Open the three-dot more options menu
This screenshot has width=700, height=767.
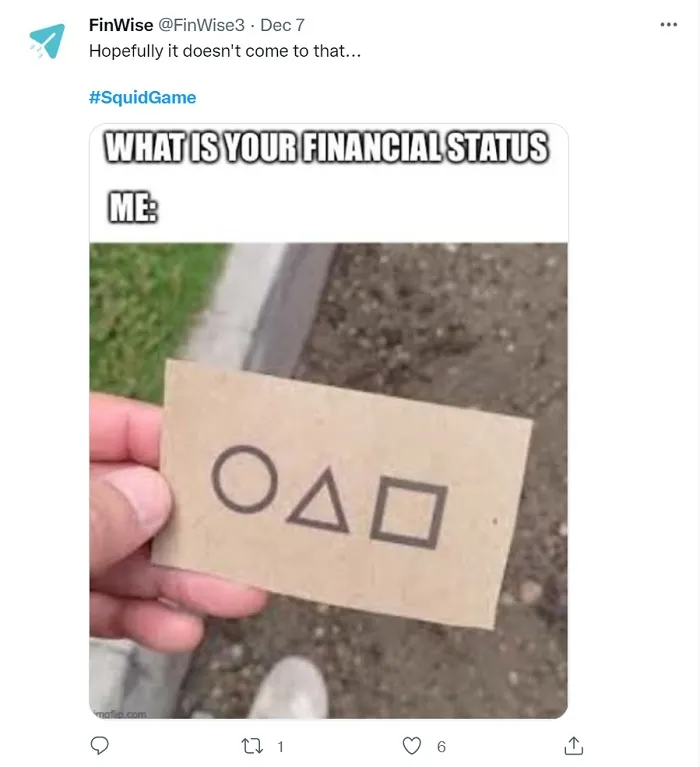(669, 24)
